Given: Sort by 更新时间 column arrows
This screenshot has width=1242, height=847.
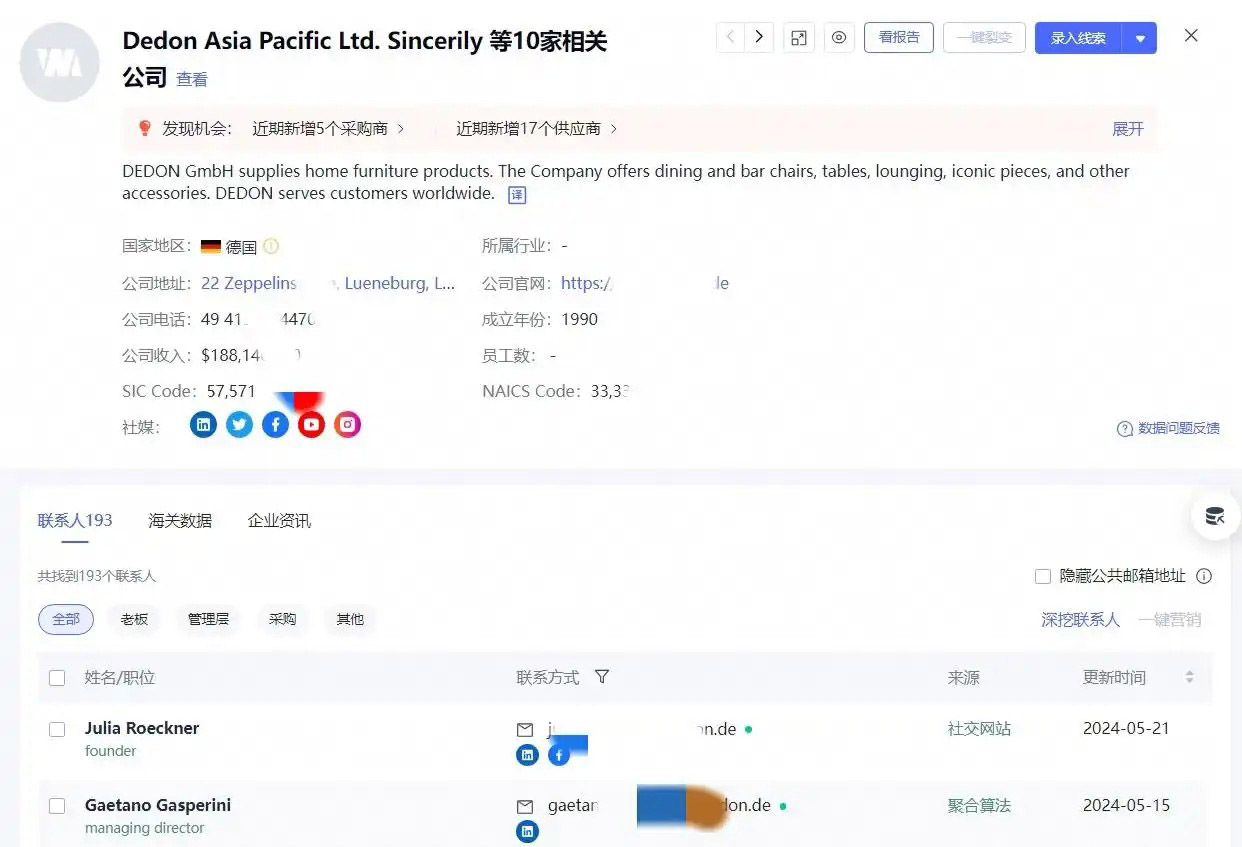Looking at the screenshot, I should (1189, 678).
